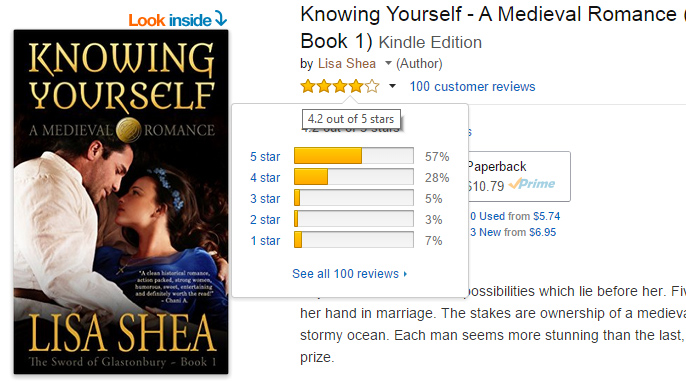Screen dimensions: 686x382
Task: Click the 4 star 28% rating bar
Action: coord(354,177)
